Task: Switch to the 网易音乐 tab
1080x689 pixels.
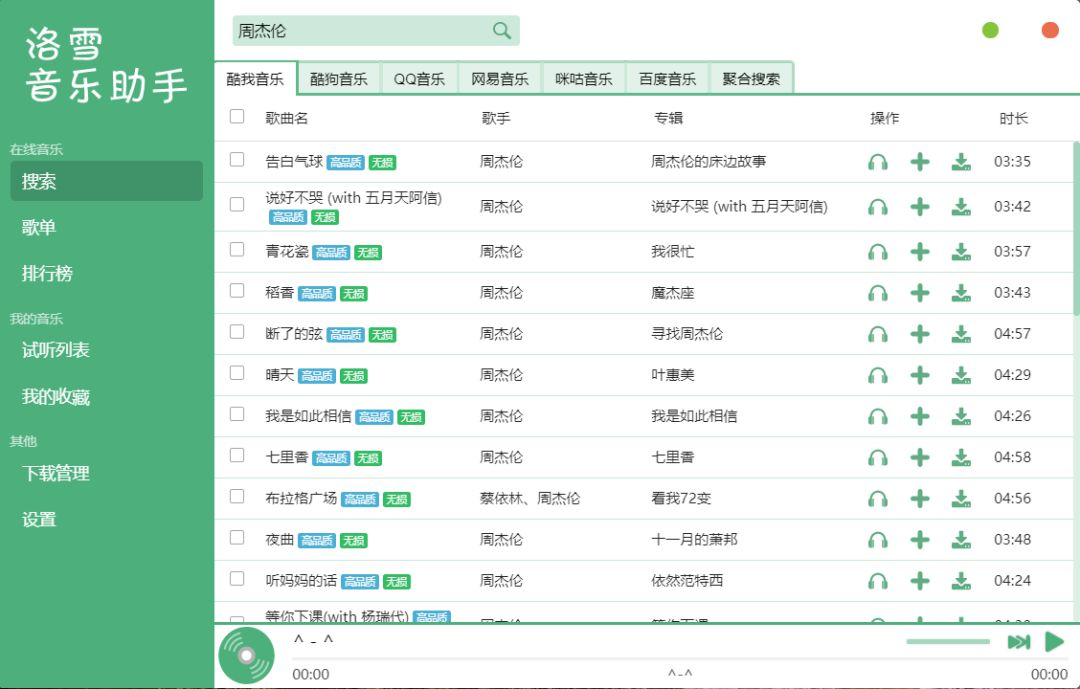Action: pyautogui.click(x=500, y=79)
